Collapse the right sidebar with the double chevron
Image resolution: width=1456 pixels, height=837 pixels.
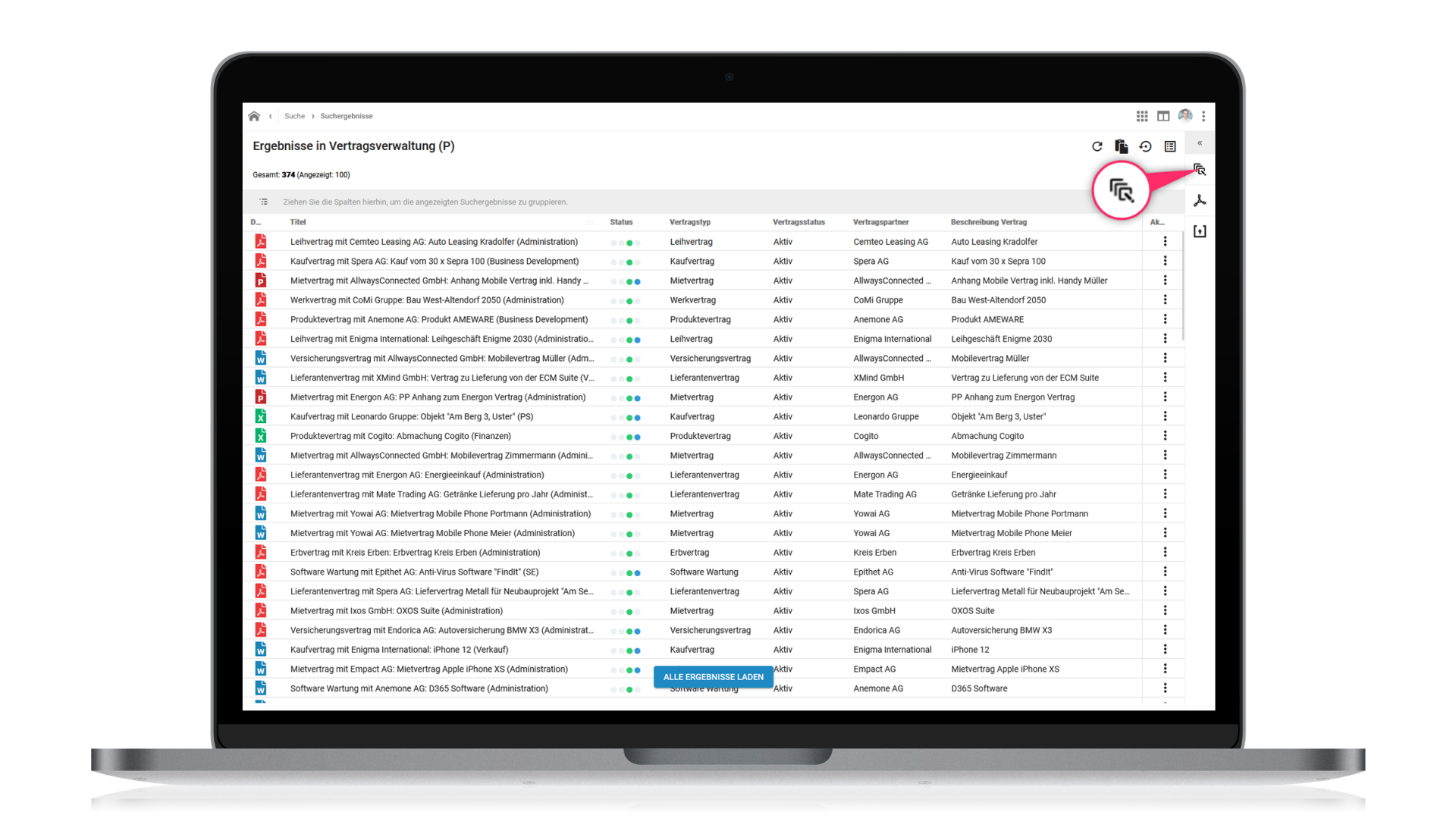click(1200, 143)
